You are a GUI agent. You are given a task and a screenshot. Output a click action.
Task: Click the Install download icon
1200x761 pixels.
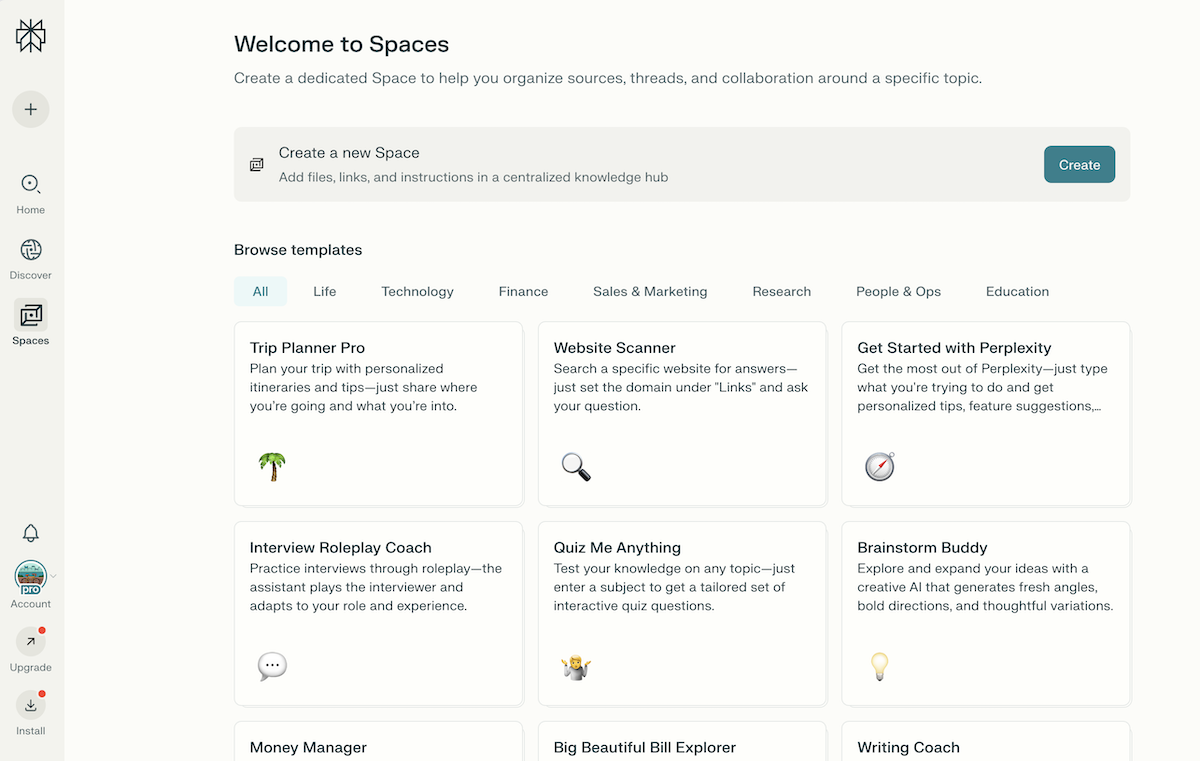(31, 705)
